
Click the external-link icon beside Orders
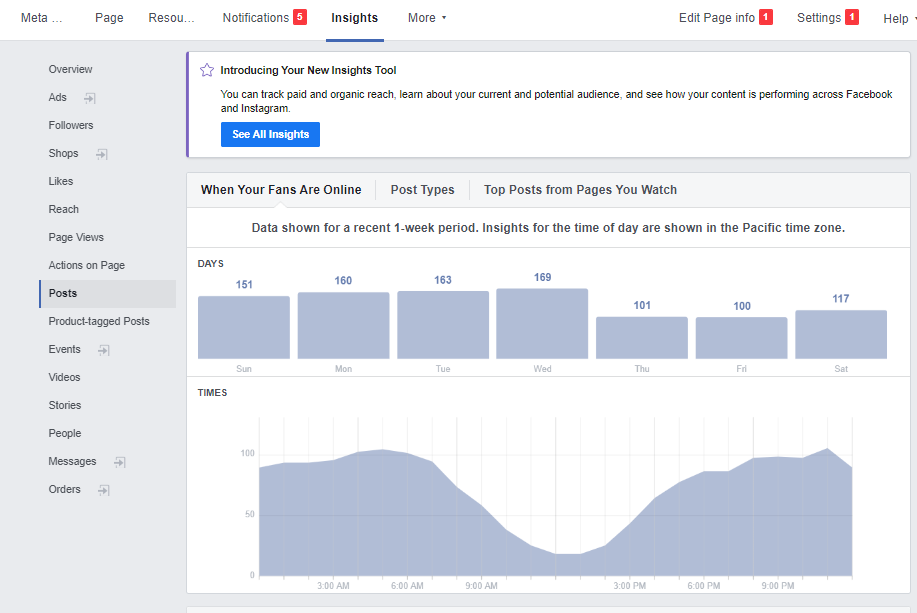(x=104, y=490)
